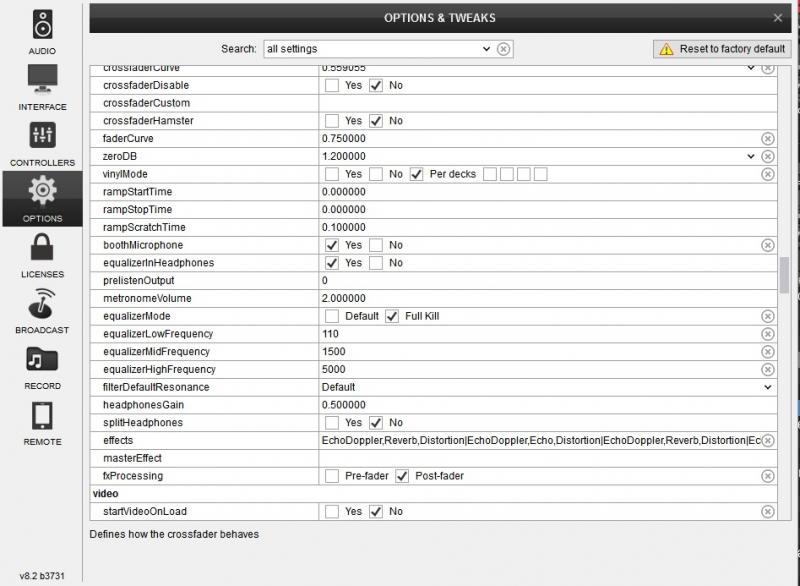Reset fxProcessing with its X icon
Screen dimensions: 800x586
767,476
